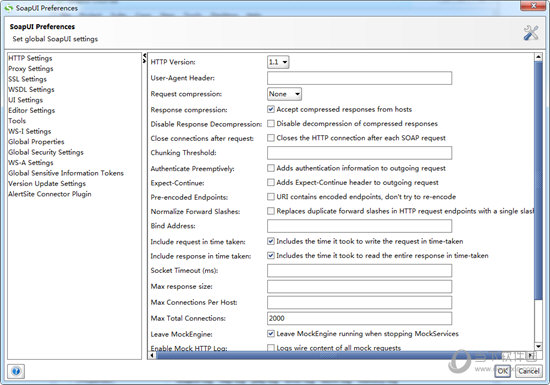Click the Set global SoapUI settings subtitle
The width and height of the screenshot is (550, 385).
pyautogui.click(x=55, y=39)
